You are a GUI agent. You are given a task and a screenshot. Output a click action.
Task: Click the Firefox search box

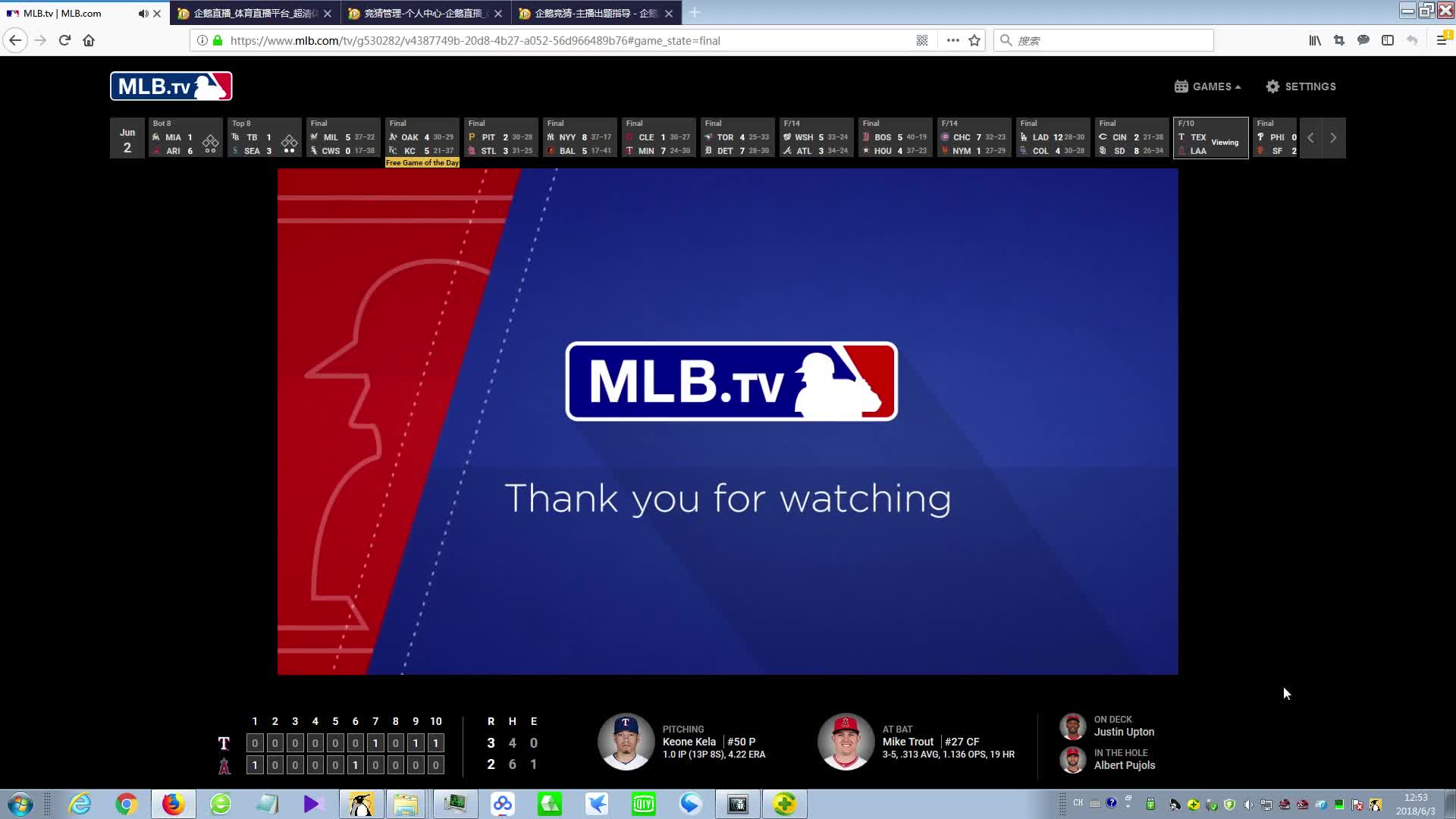[x=1107, y=40]
